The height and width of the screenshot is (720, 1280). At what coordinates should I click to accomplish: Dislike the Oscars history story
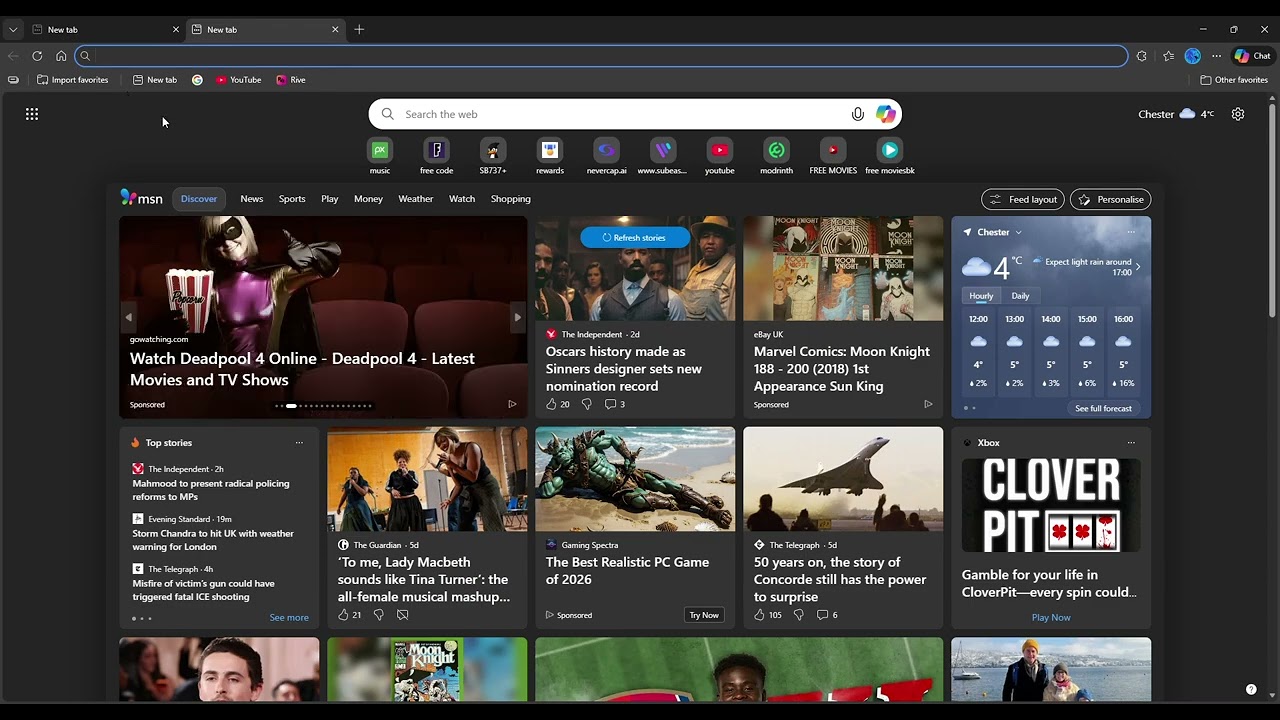tap(587, 404)
